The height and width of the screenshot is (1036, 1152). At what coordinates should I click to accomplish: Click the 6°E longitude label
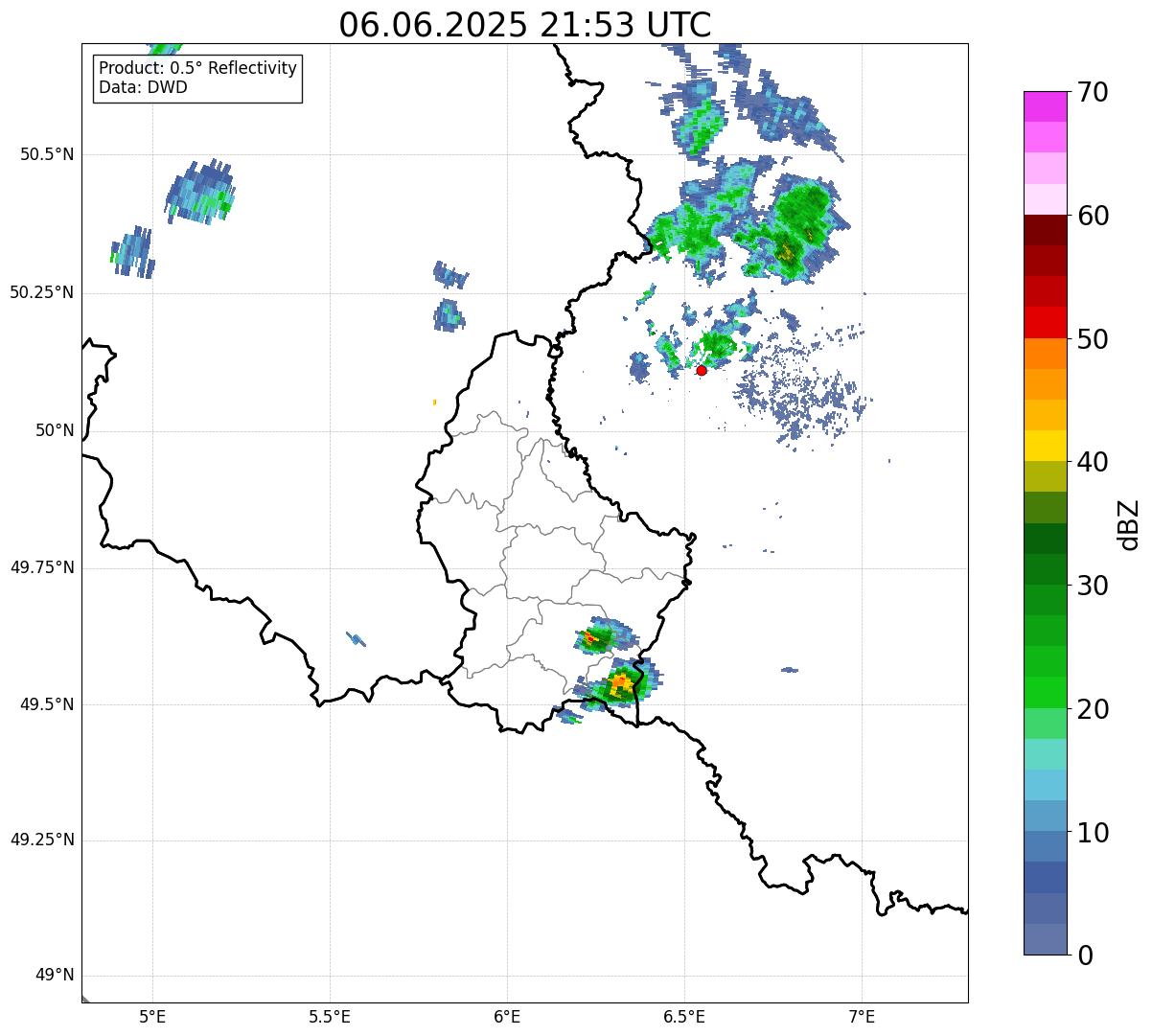[508, 1017]
